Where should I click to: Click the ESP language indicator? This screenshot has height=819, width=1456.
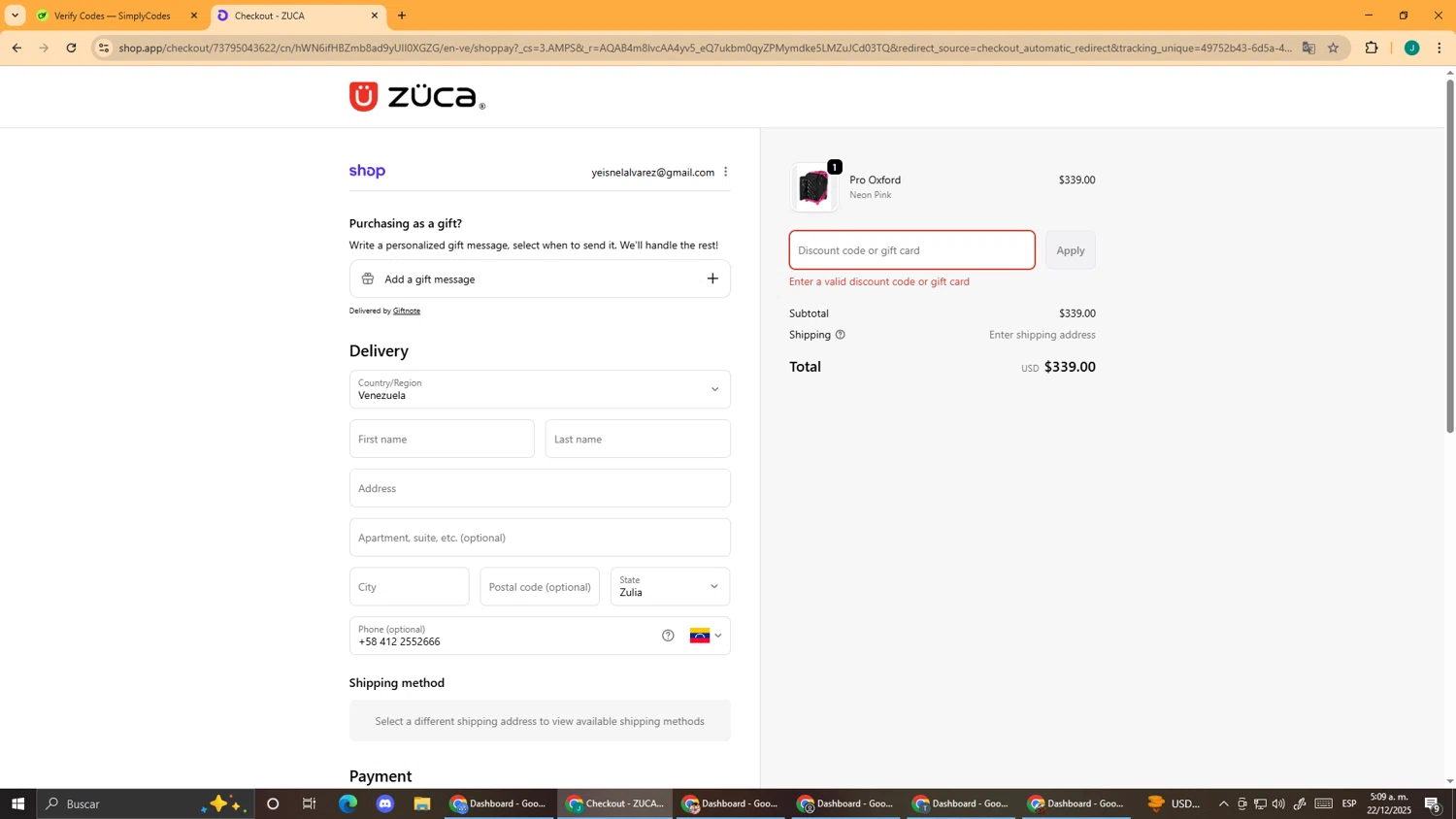pyautogui.click(x=1349, y=803)
